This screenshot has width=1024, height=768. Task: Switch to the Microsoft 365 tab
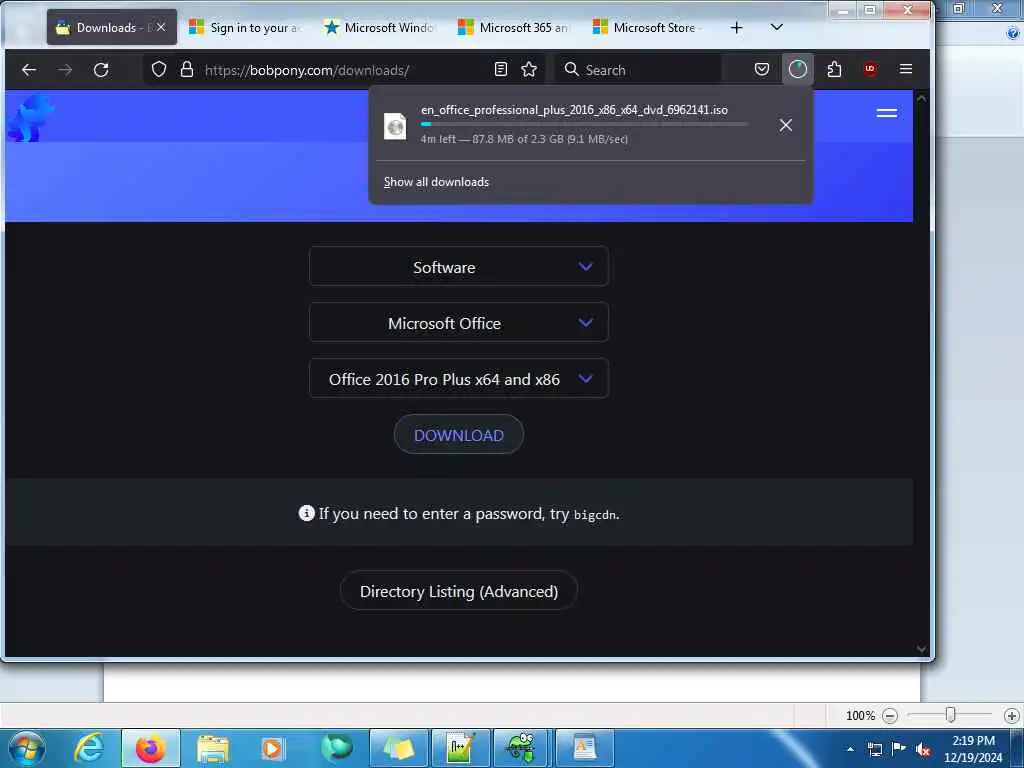515,27
